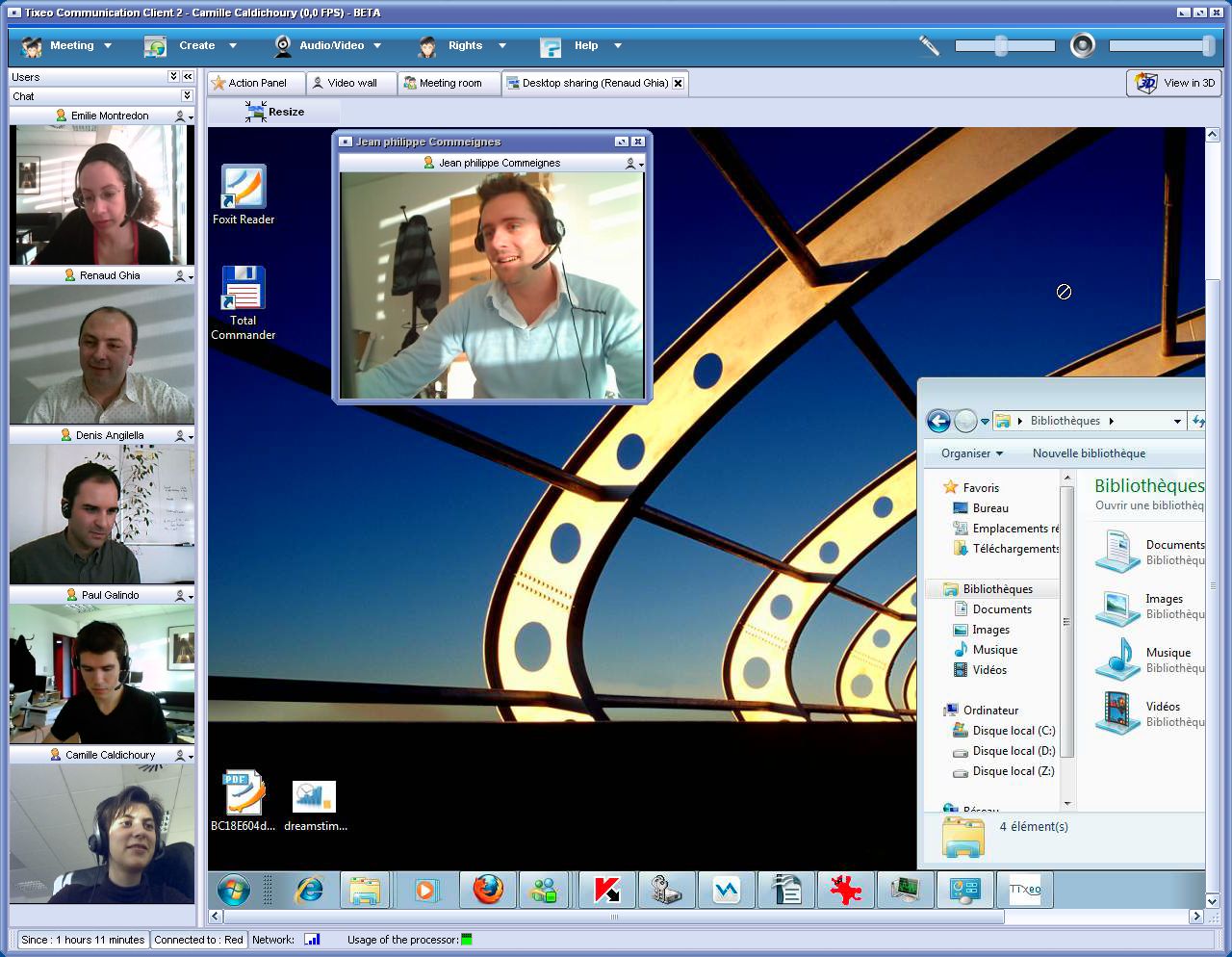
Task: Open Emilie Montredon's user options dropdown
Action: (182, 116)
